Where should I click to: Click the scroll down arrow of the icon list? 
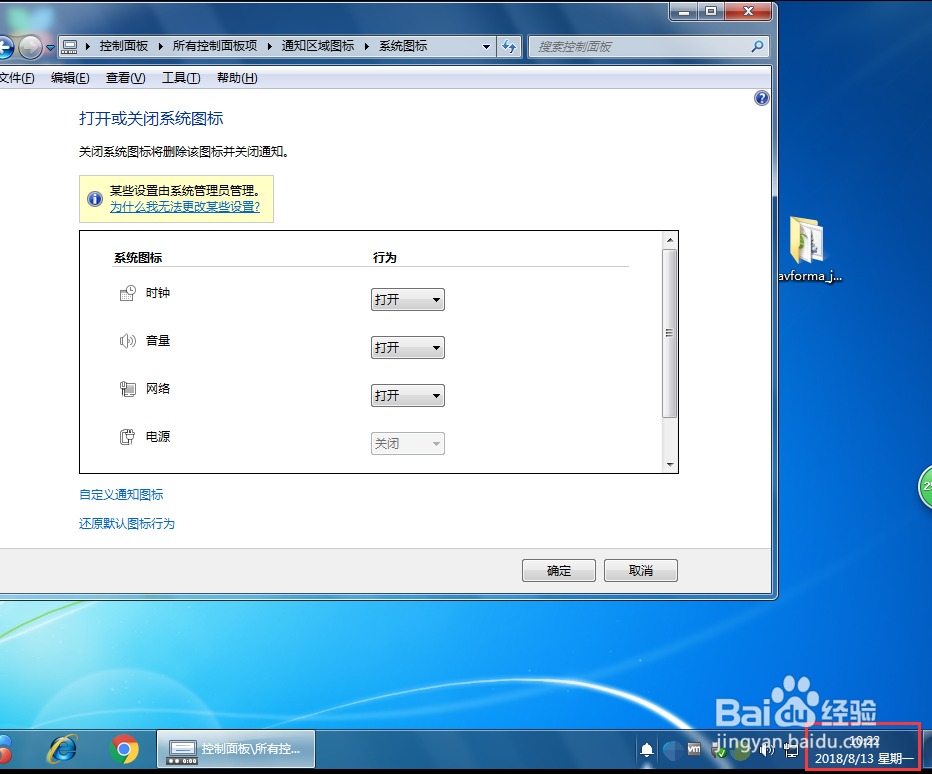(x=670, y=465)
